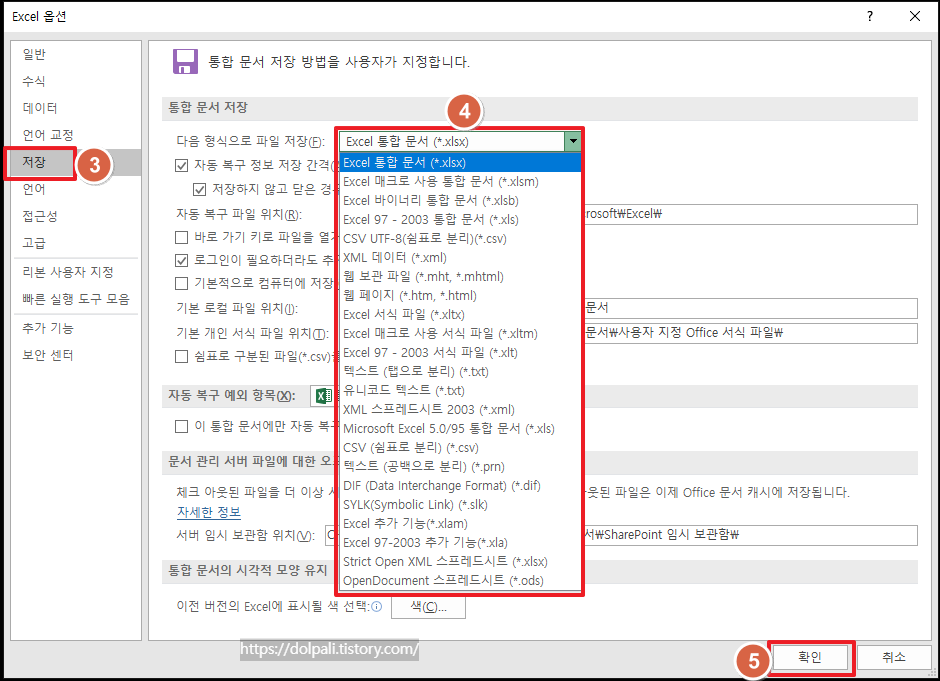This screenshot has height=681, width=940.
Task: Click the 기본 로컬 파일 위치 field
Action: point(749,308)
